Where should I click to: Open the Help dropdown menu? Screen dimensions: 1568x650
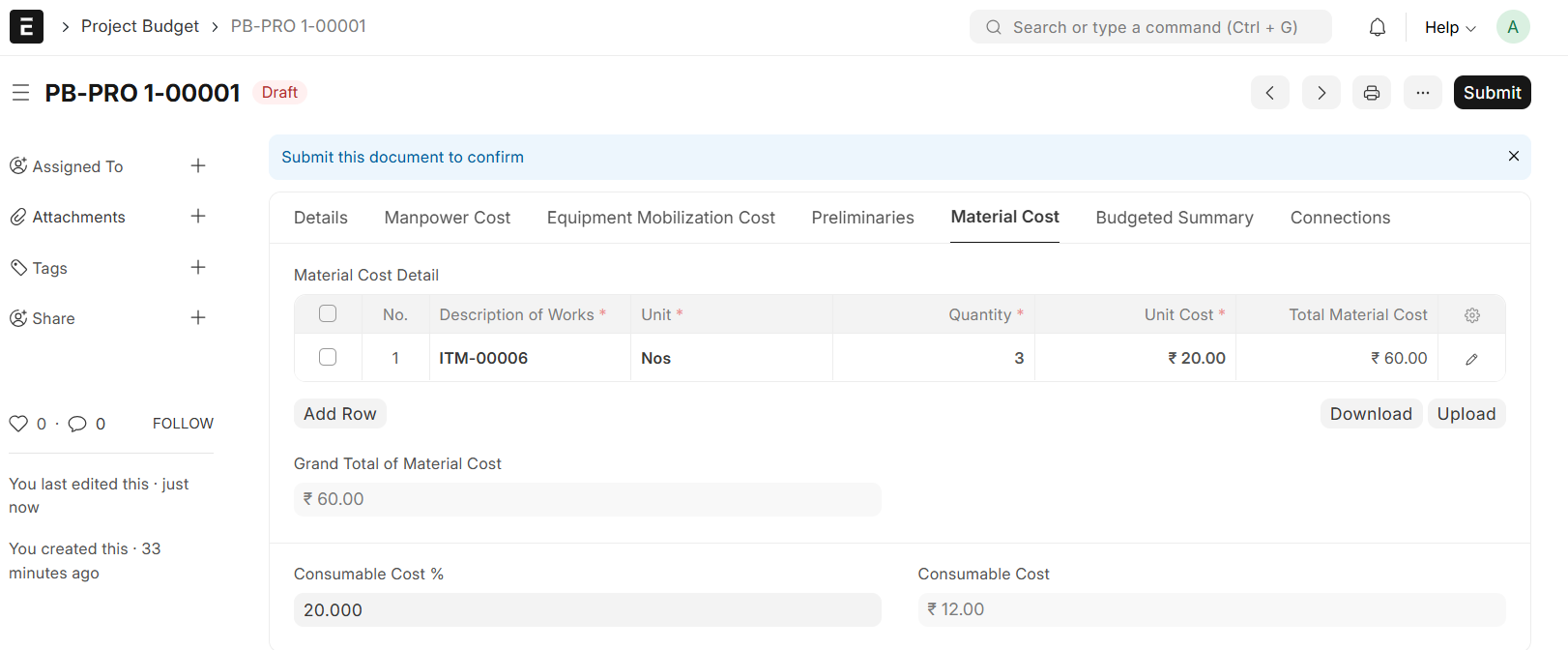coord(1449,27)
